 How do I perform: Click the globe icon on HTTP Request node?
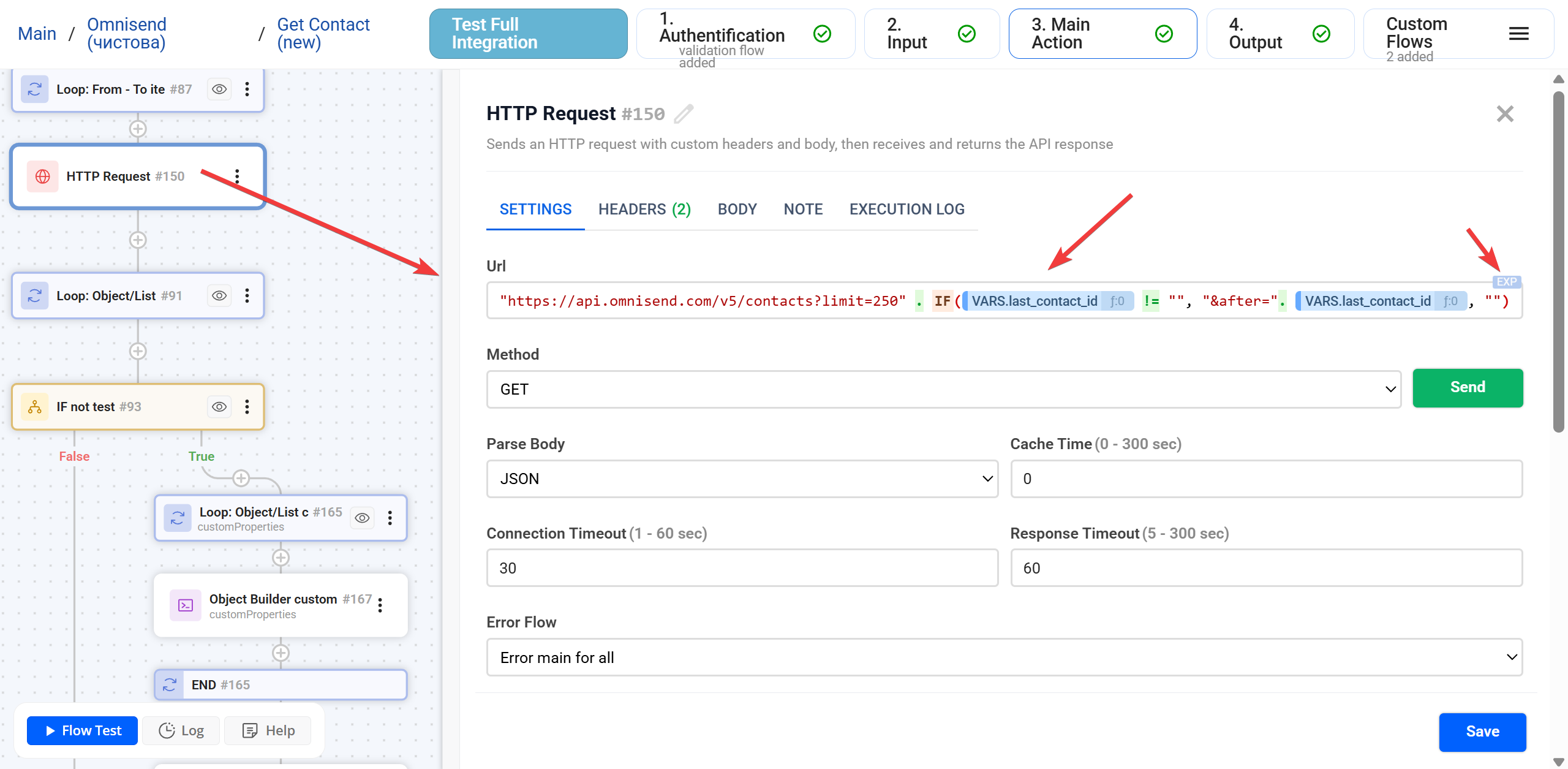(43, 176)
